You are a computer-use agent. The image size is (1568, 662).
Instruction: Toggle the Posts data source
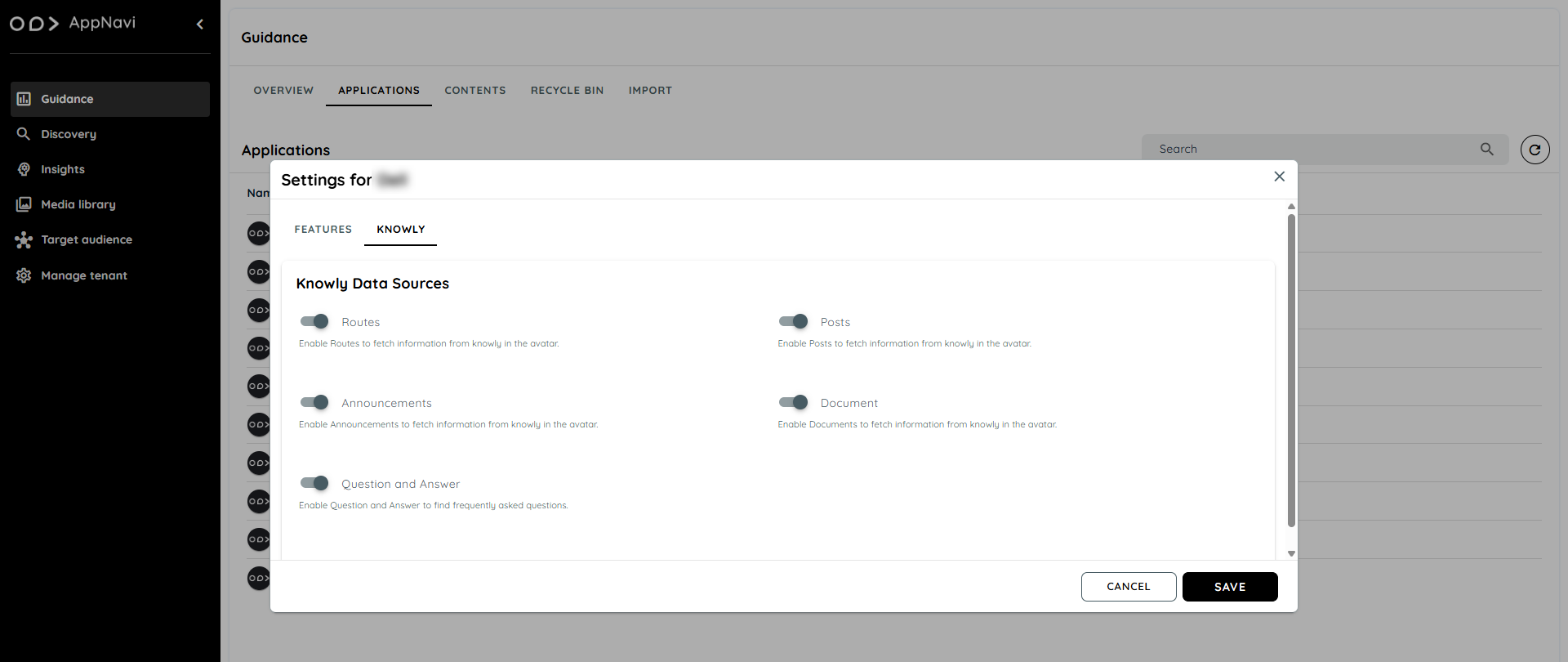click(793, 322)
